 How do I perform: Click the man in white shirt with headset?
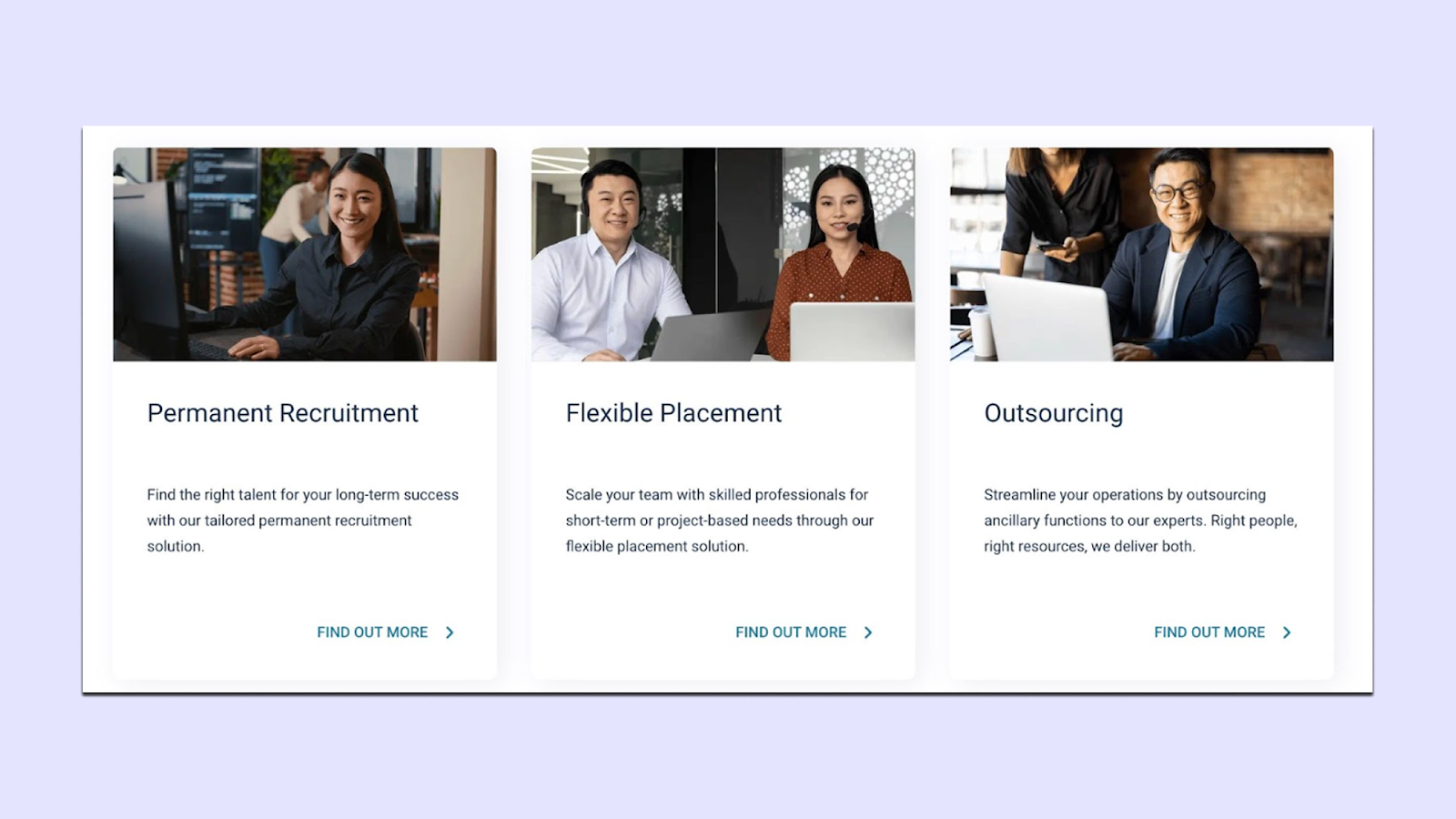608,264
